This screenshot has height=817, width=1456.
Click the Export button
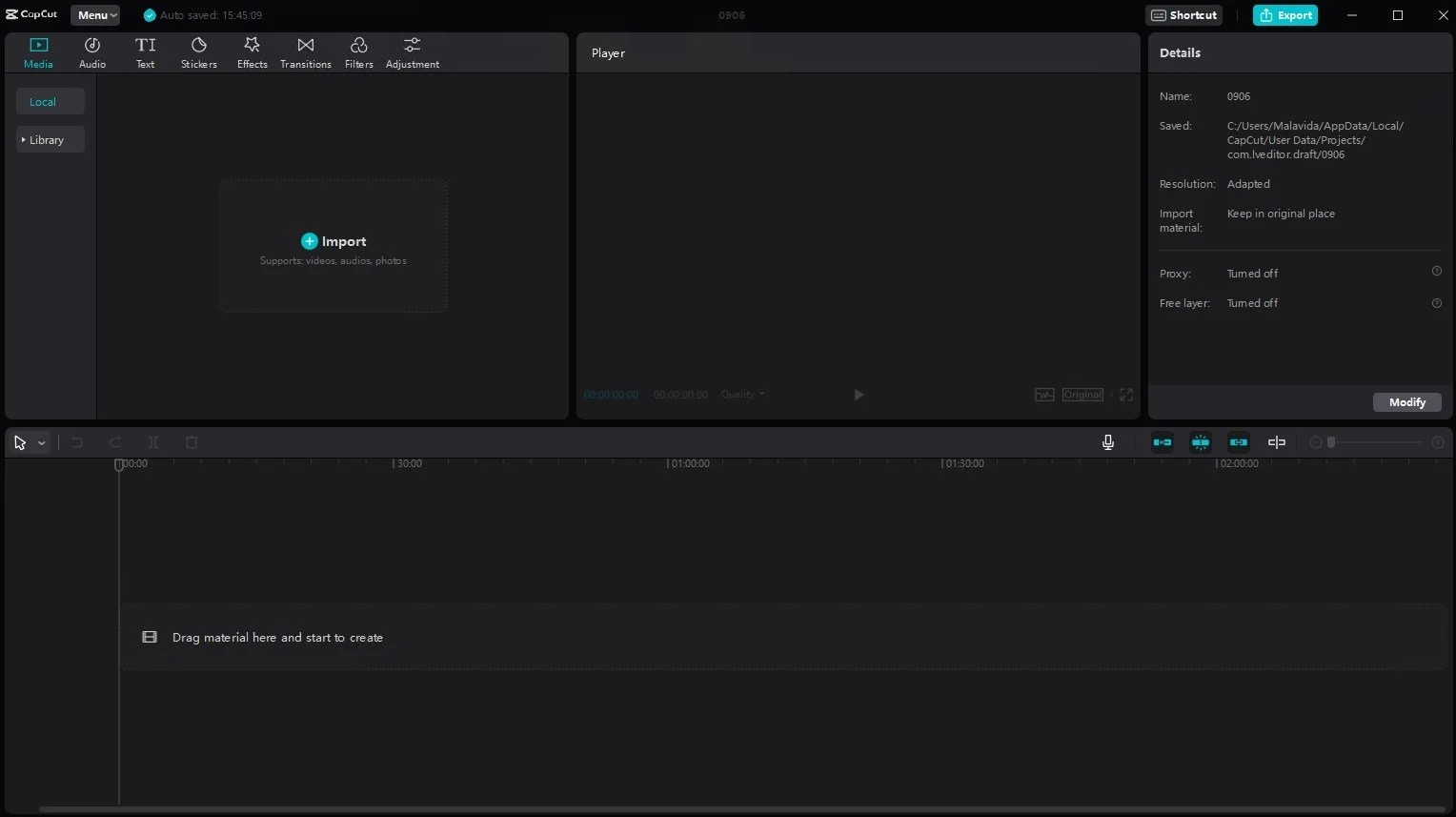pyautogui.click(x=1285, y=15)
